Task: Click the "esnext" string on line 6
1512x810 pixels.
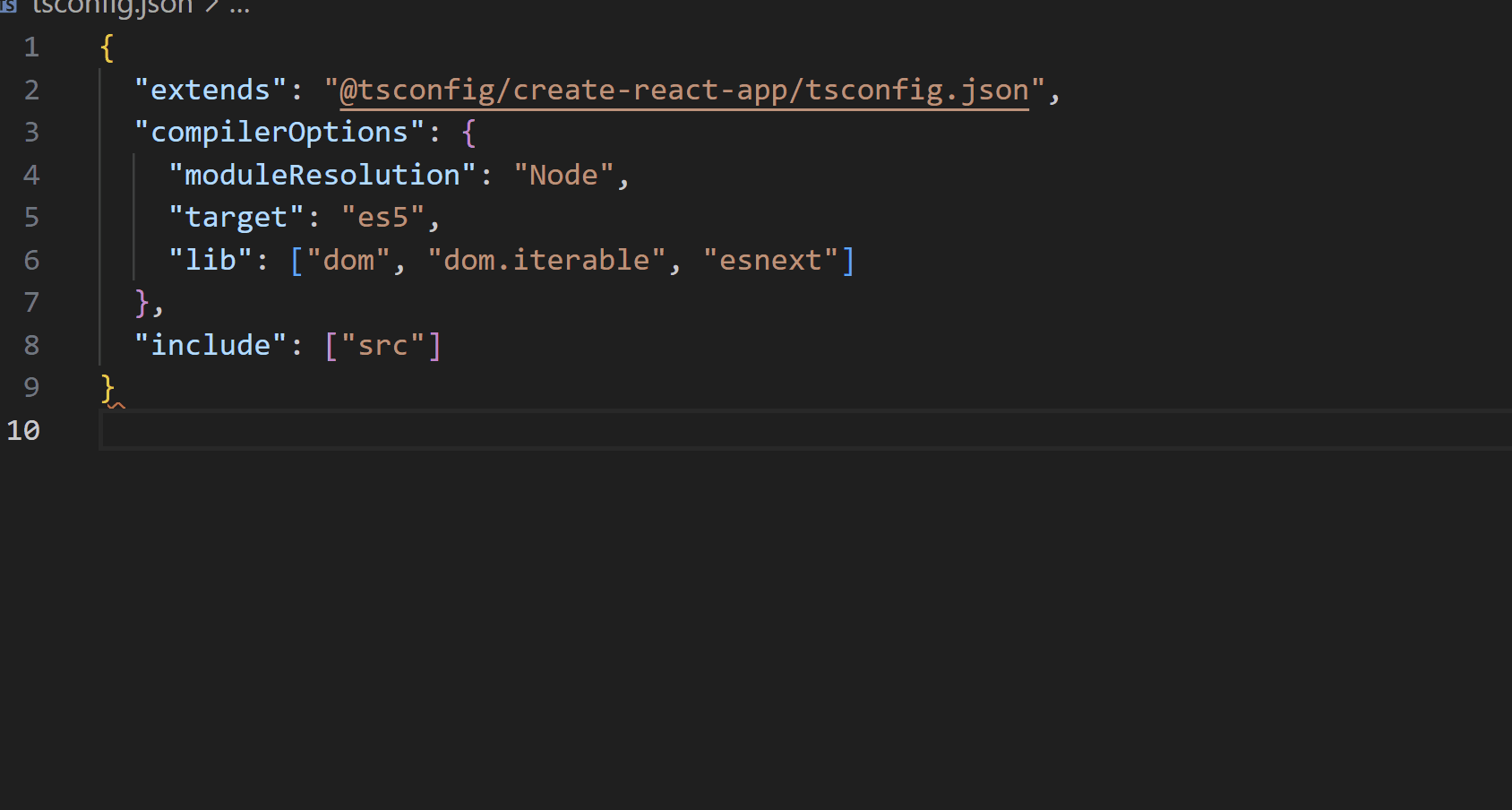Action: [x=772, y=259]
